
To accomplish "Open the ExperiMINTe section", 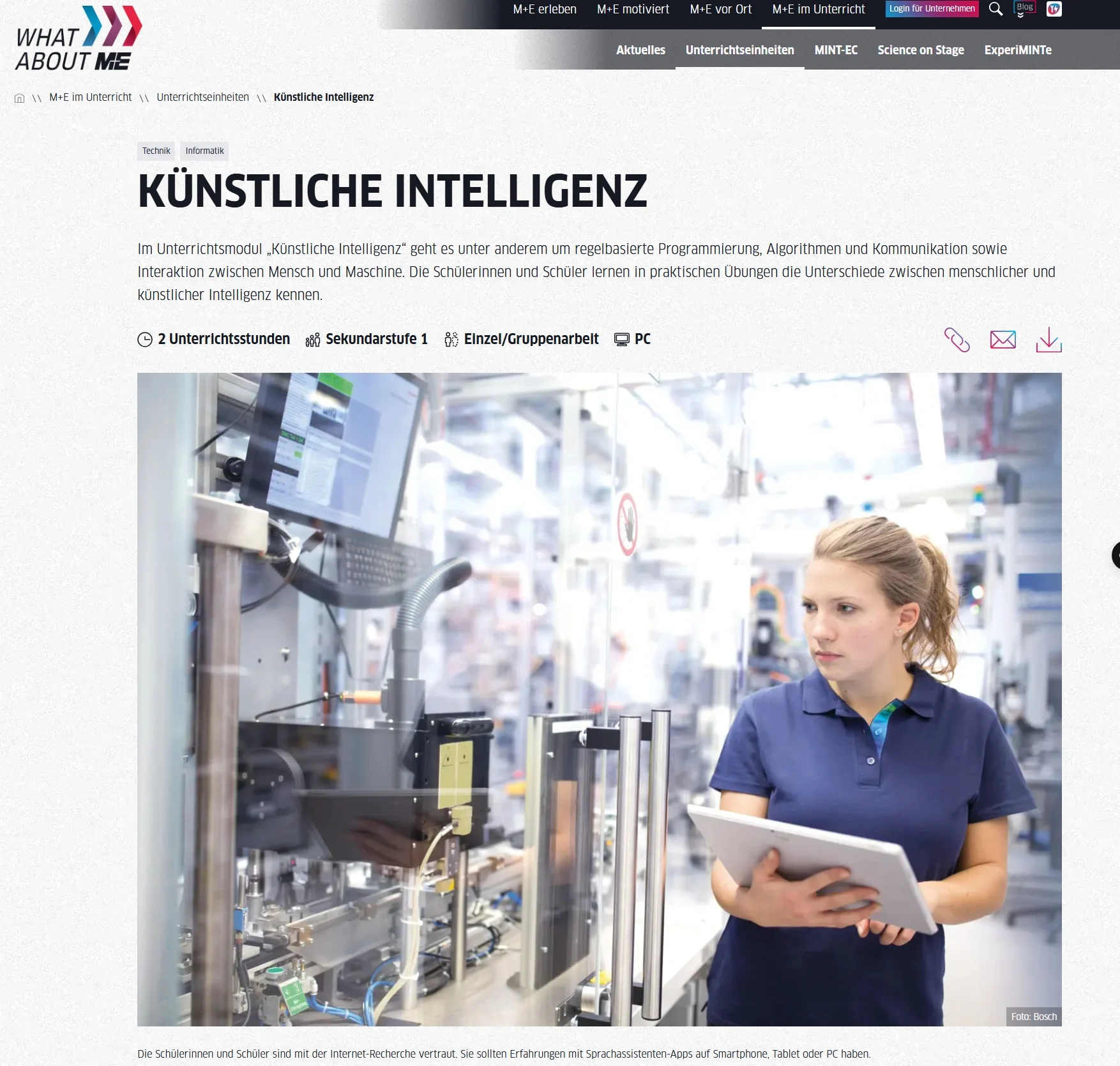I will [1017, 50].
